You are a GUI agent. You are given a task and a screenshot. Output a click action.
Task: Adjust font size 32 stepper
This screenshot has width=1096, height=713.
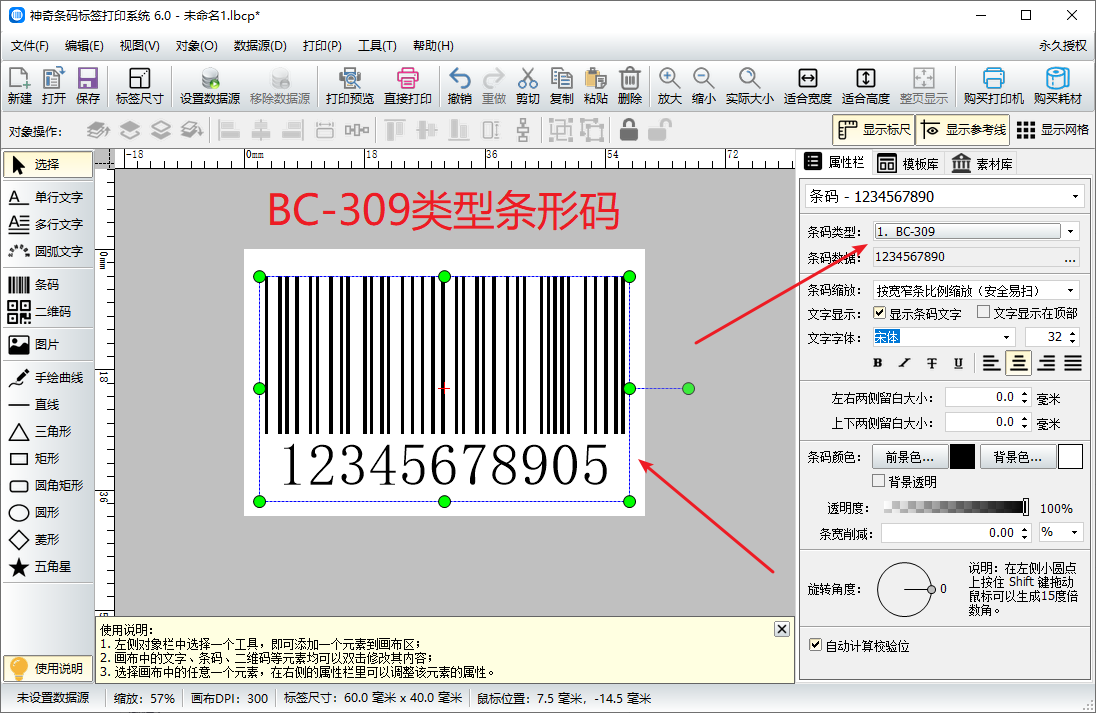tap(1074, 338)
